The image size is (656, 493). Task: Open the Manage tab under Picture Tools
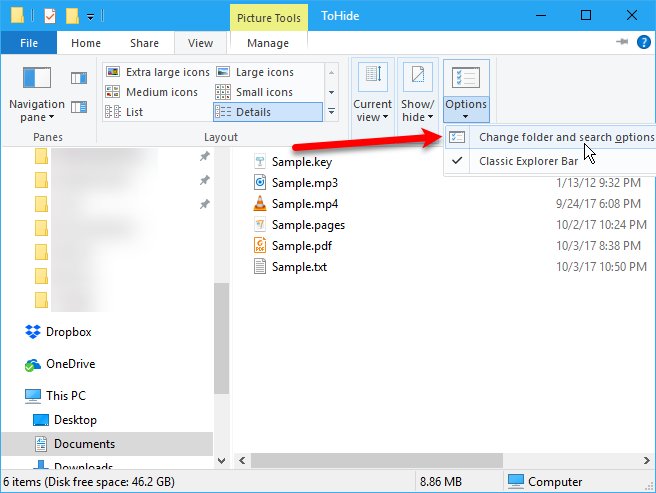point(267,43)
